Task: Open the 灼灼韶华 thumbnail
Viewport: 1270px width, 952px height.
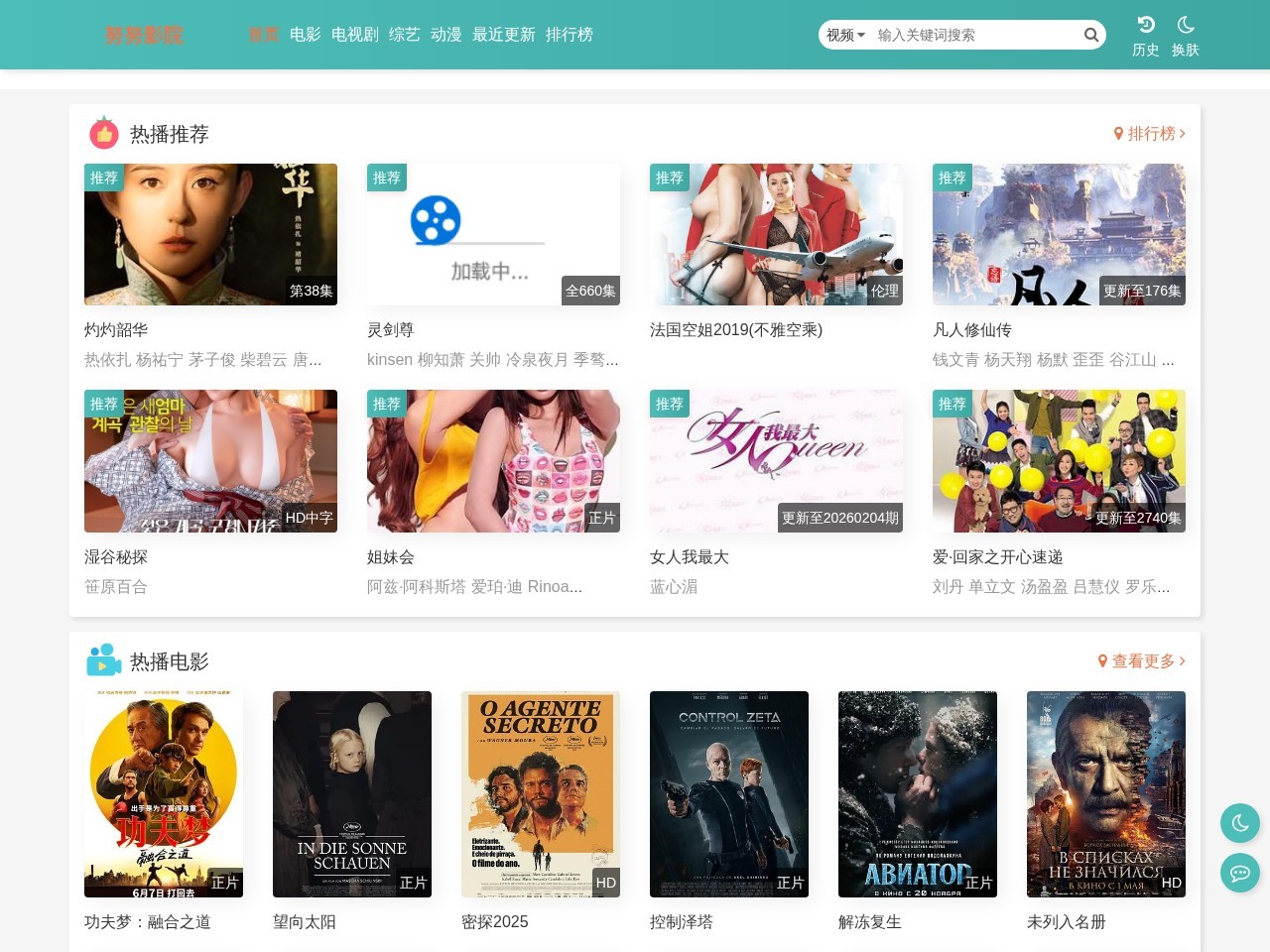Action: [210, 234]
